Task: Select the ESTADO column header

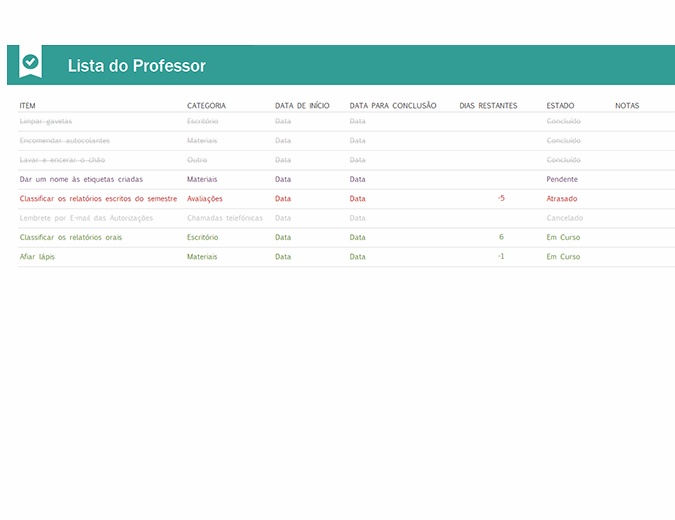Action: [x=560, y=105]
